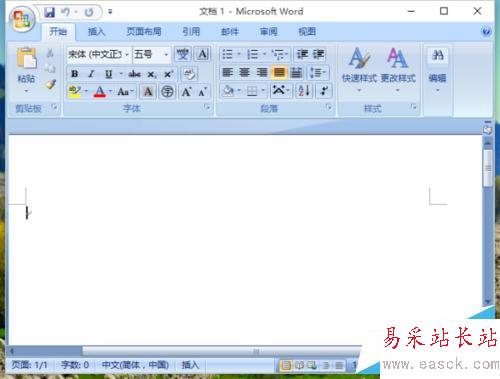Increase paragraph indent
This screenshot has height=379, width=500.
318,54
